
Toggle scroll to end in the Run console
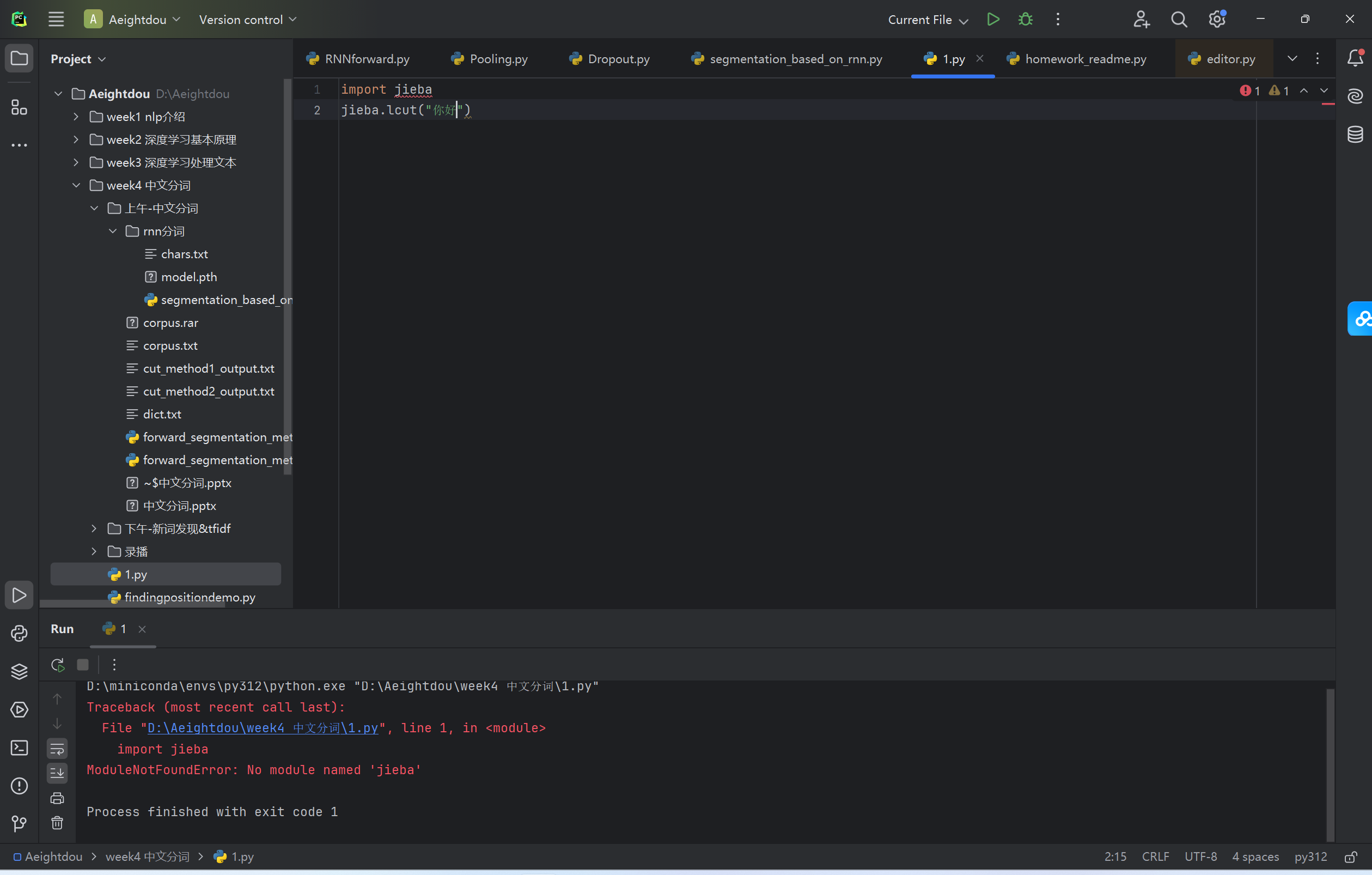coord(57,773)
